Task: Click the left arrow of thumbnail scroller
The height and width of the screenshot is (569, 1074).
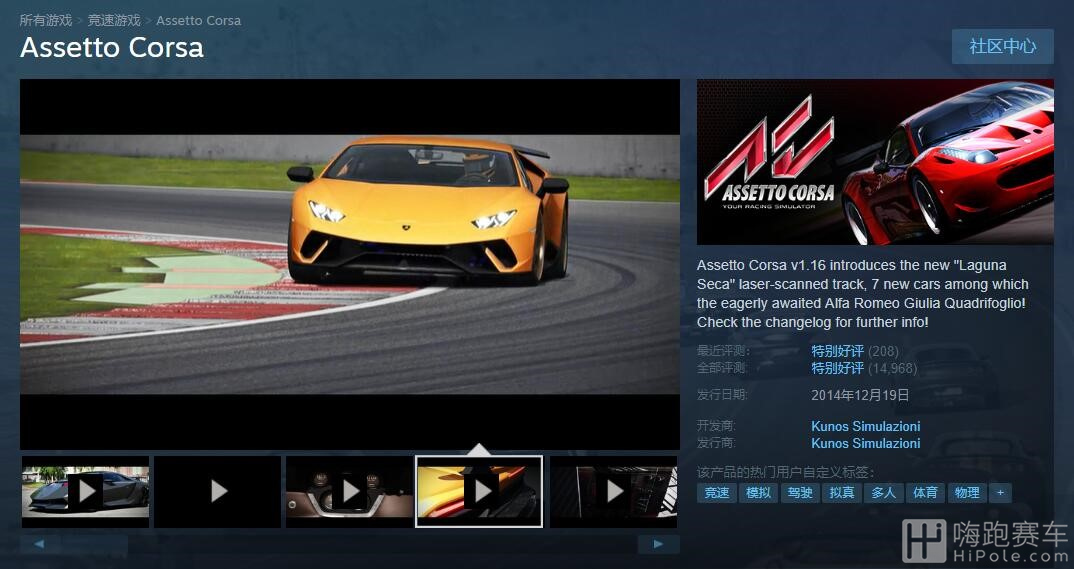Action: coord(39,544)
